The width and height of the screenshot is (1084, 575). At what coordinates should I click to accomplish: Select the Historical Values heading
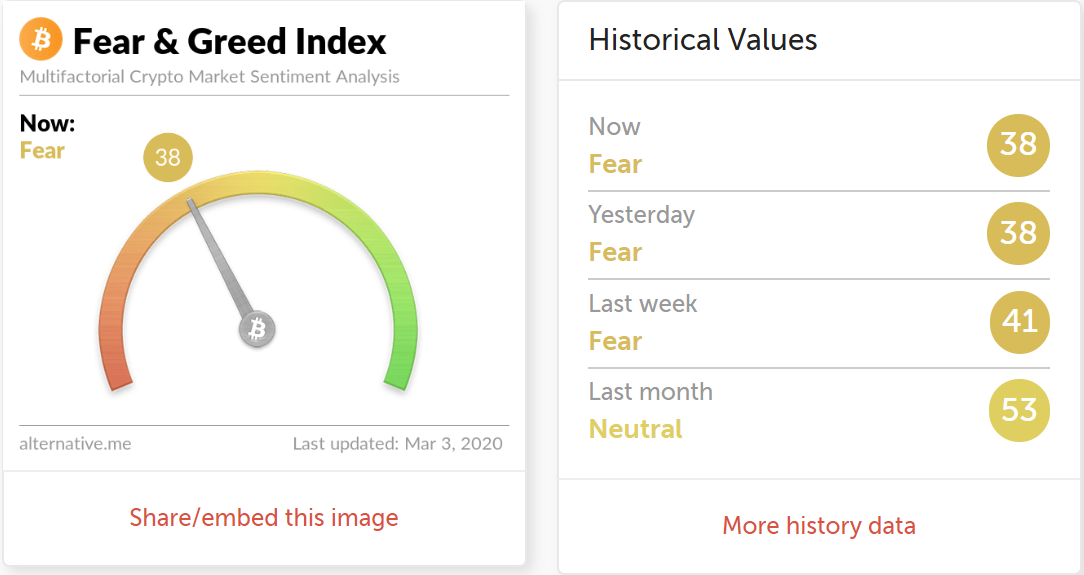[x=703, y=40]
